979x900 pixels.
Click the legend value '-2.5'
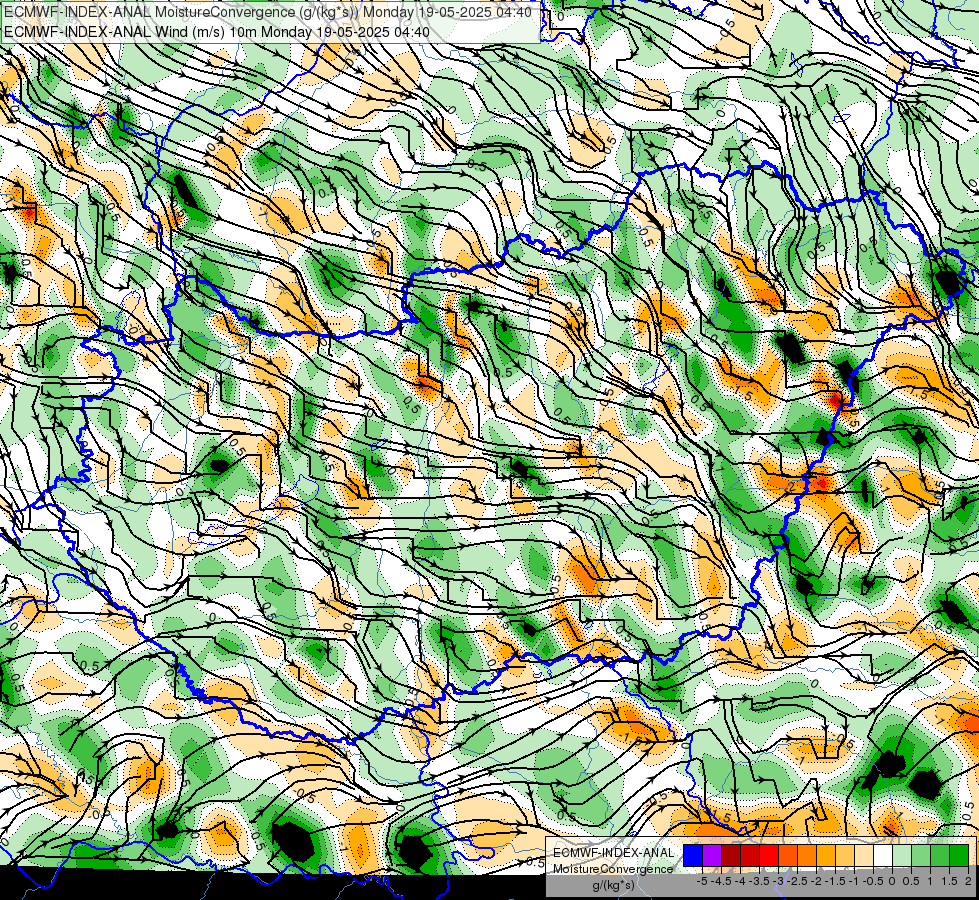798,881
